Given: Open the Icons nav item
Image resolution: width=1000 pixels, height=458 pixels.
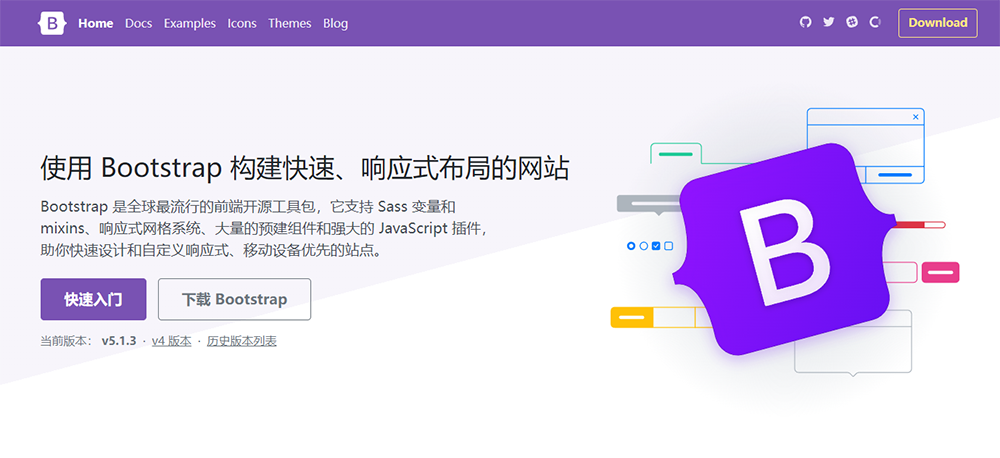Looking at the screenshot, I should click(242, 24).
